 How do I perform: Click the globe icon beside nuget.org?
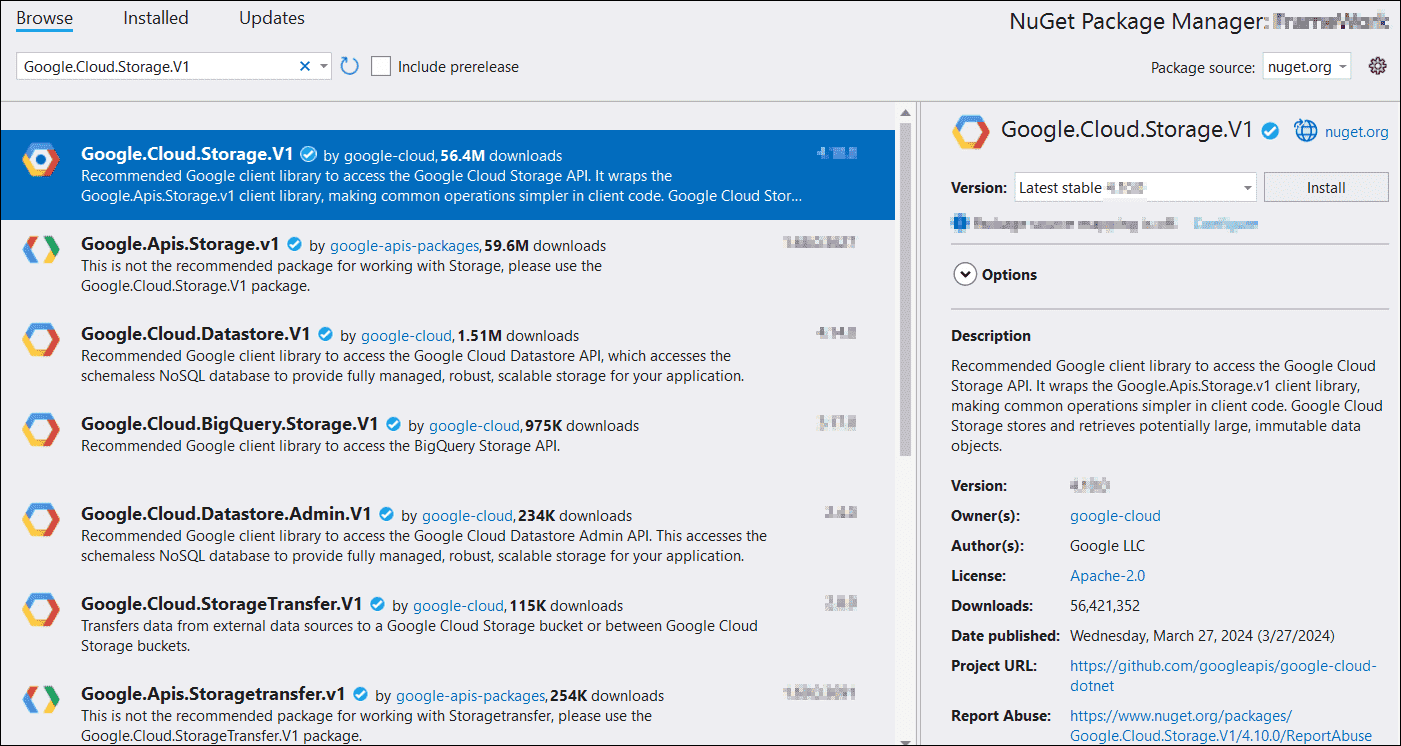coord(1306,130)
